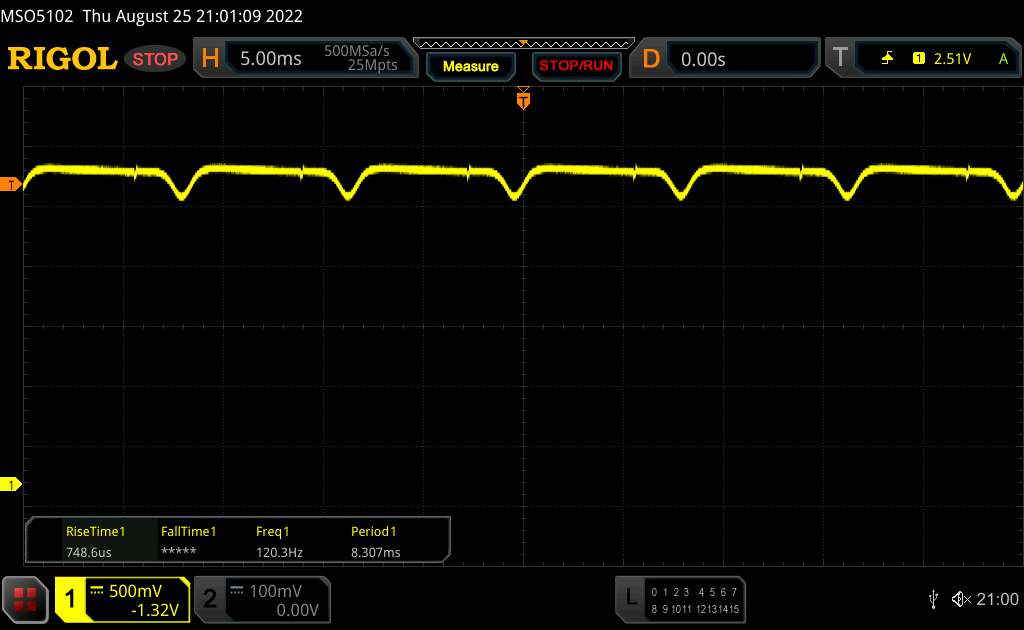1024x630 pixels.
Task: Click the USB connection icon
Action: (x=934, y=599)
